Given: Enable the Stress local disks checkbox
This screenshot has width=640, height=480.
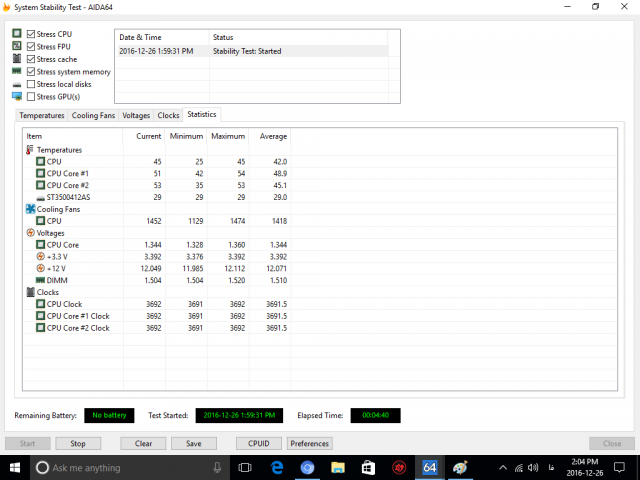Looking at the screenshot, I should click(32, 84).
